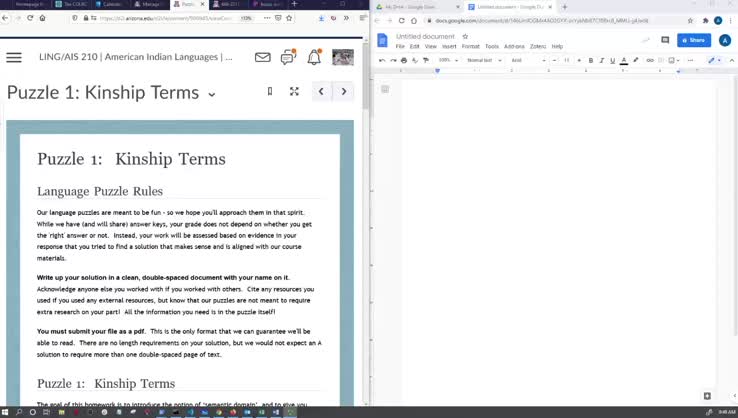738x418 pixels.
Task: Toggle bold formatting
Action: [591, 60]
